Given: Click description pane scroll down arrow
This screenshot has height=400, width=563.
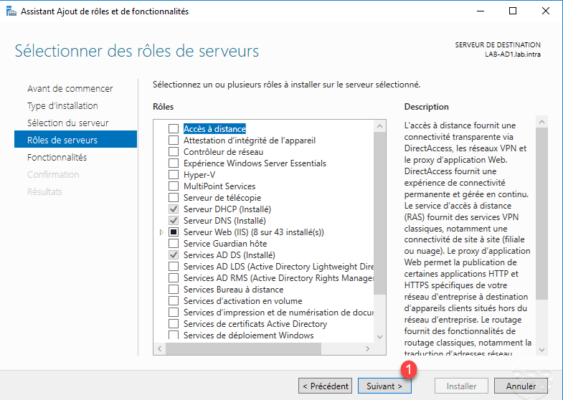Looking at the screenshot, I should coord(542,350).
